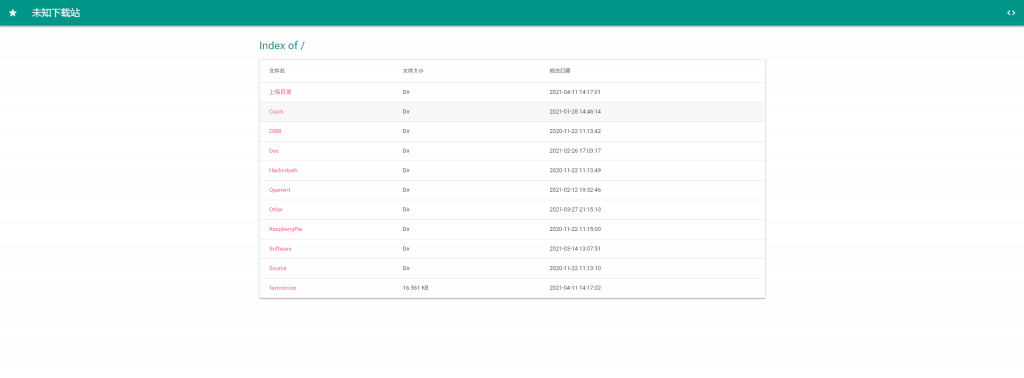Select date 2021-04-11 14:17:02

[575, 288]
